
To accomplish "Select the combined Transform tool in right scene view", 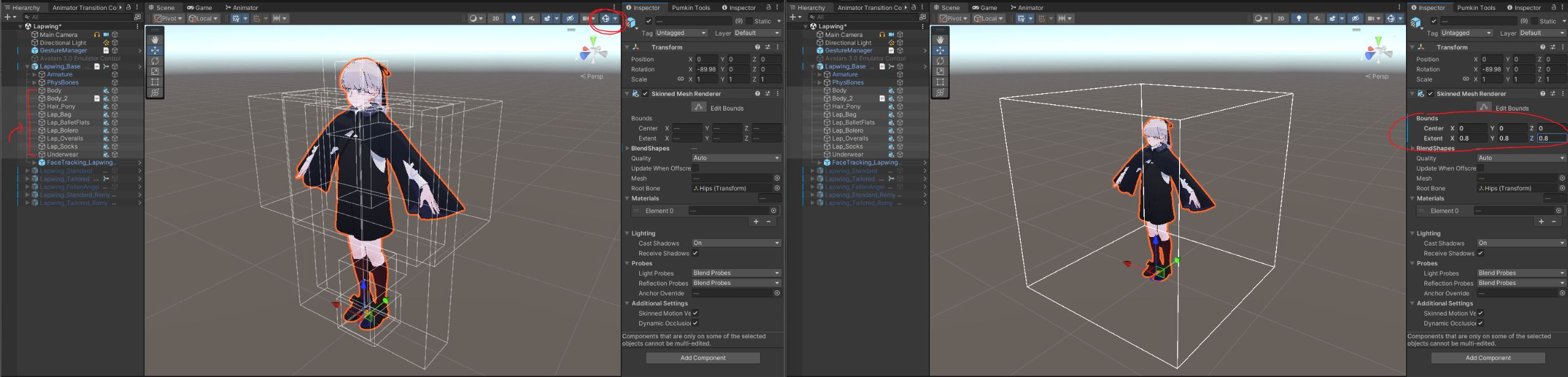I will click(x=940, y=92).
